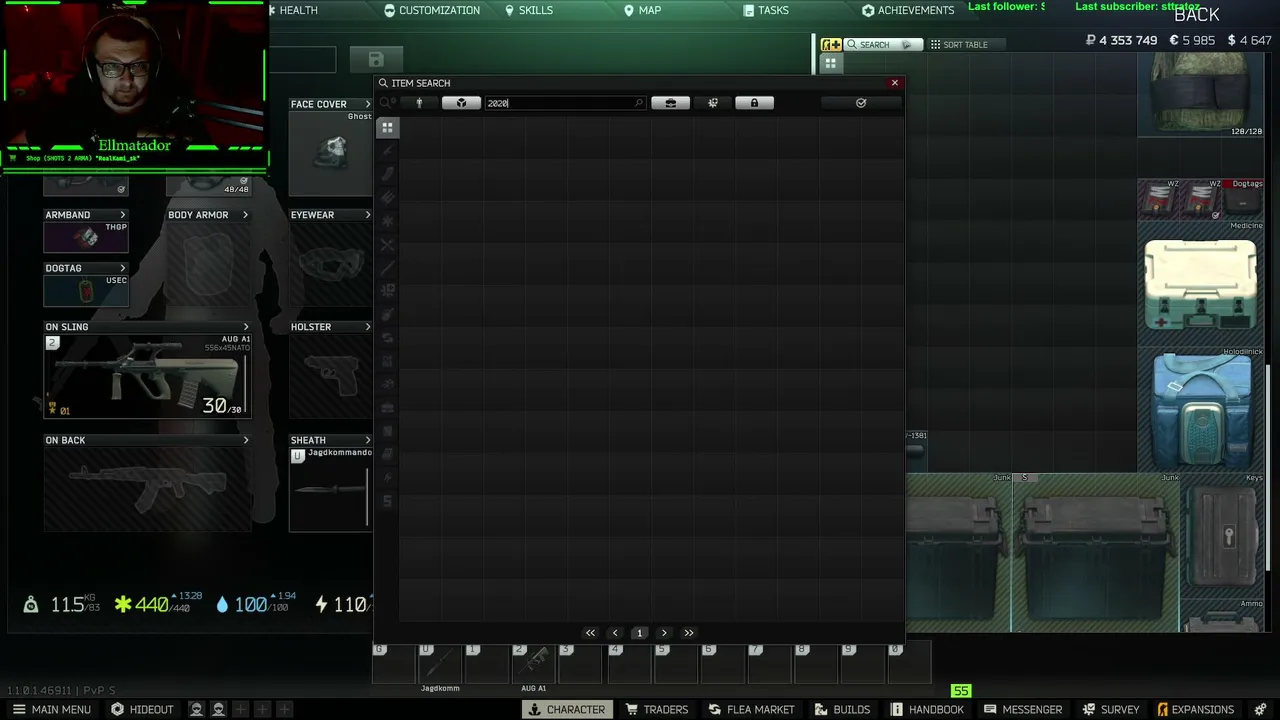Expand the Face Cover slot chevron
The width and height of the screenshot is (1280, 720).
(x=367, y=104)
